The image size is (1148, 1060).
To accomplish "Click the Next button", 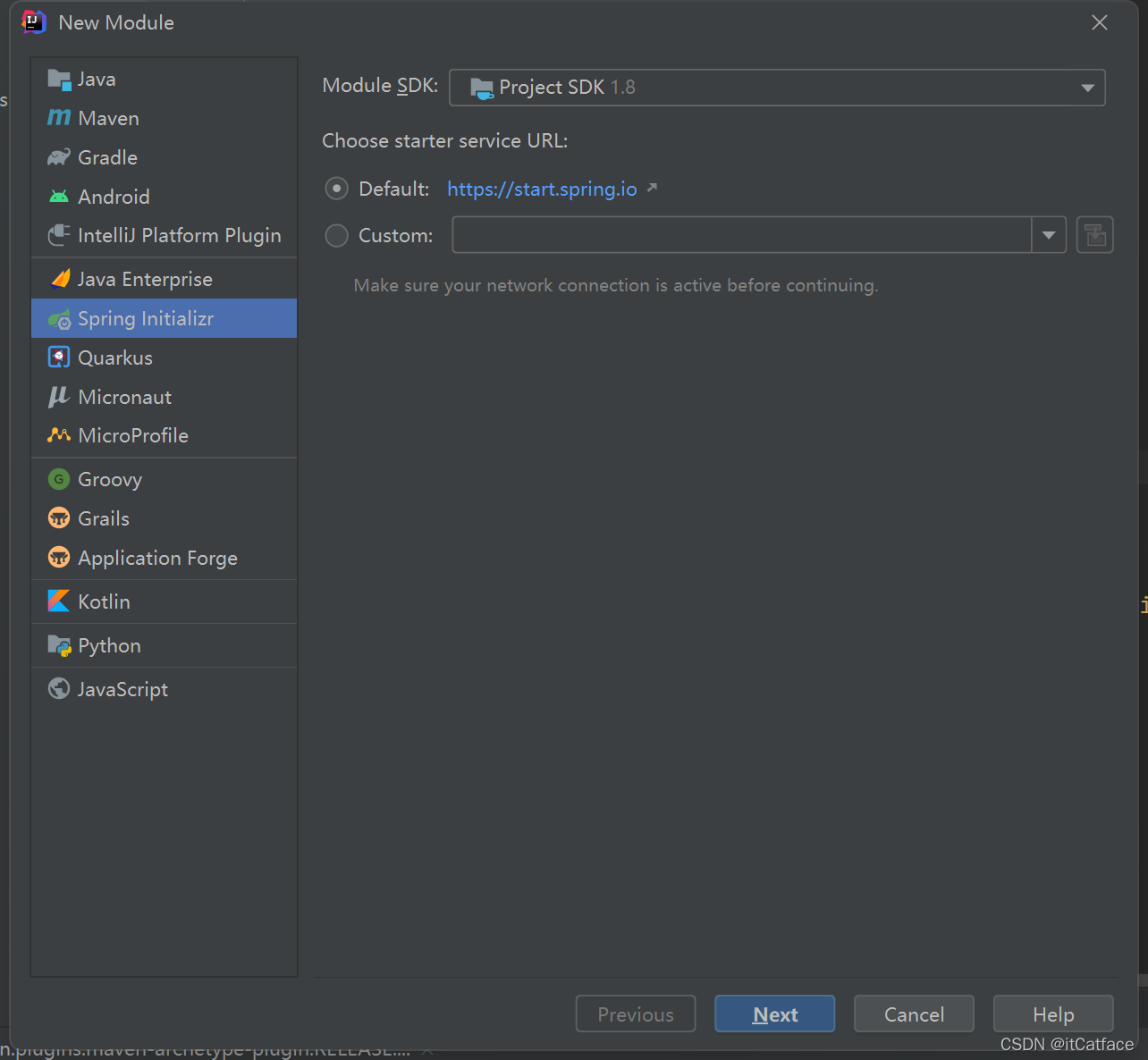I will (775, 1014).
